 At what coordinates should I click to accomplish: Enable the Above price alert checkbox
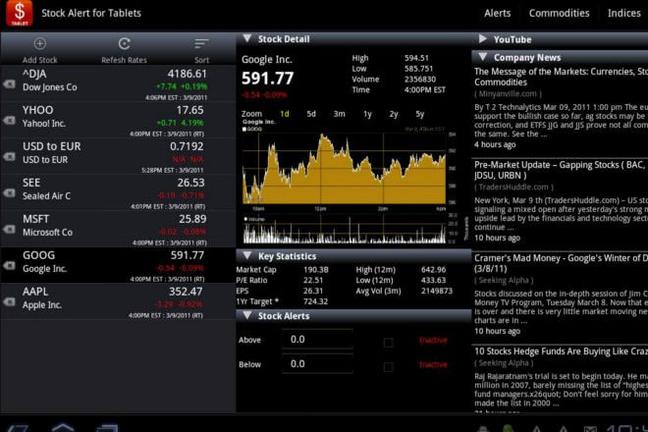tap(388, 343)
